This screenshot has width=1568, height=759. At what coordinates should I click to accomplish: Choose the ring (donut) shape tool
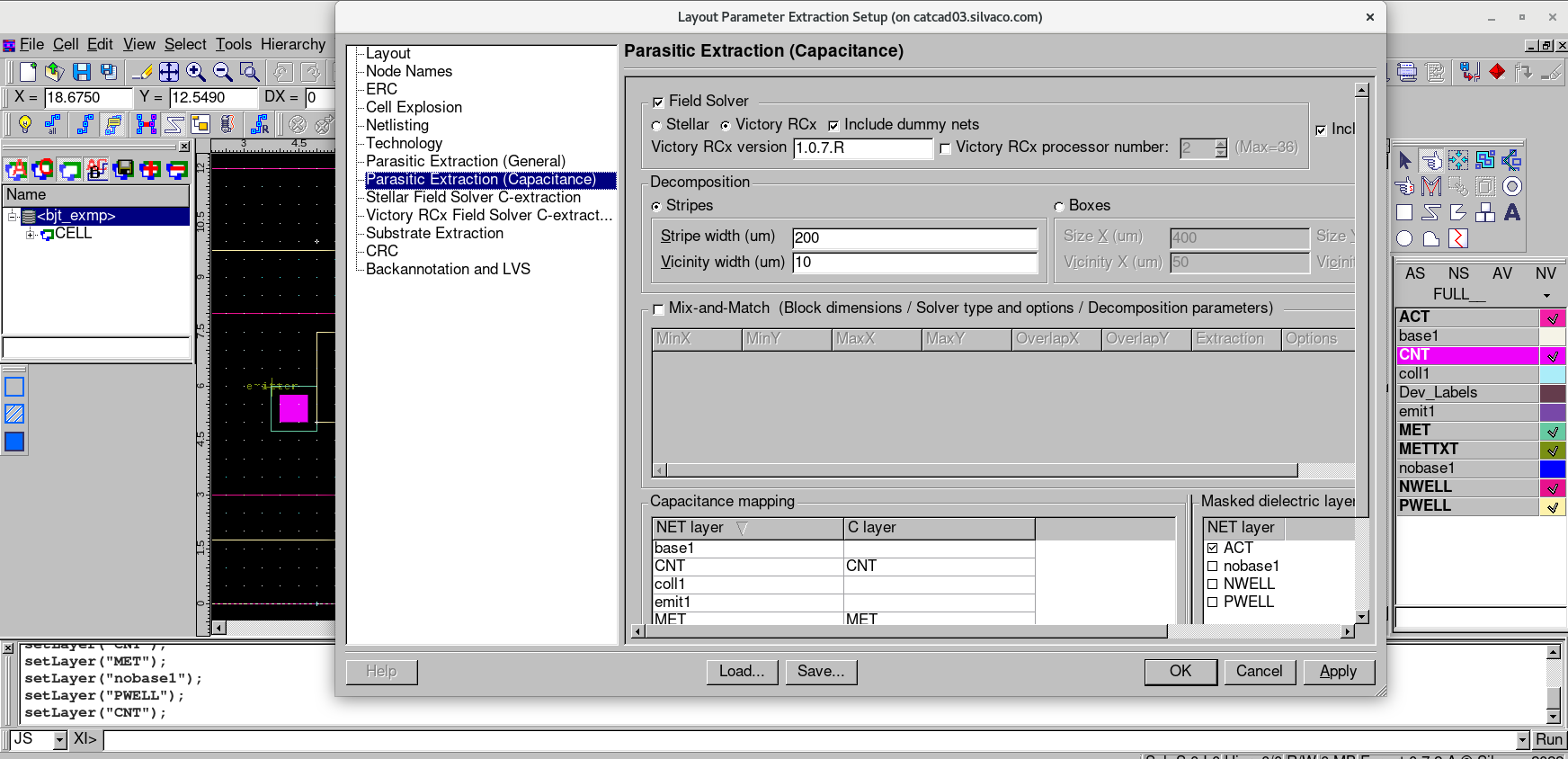coord(1512,186)
